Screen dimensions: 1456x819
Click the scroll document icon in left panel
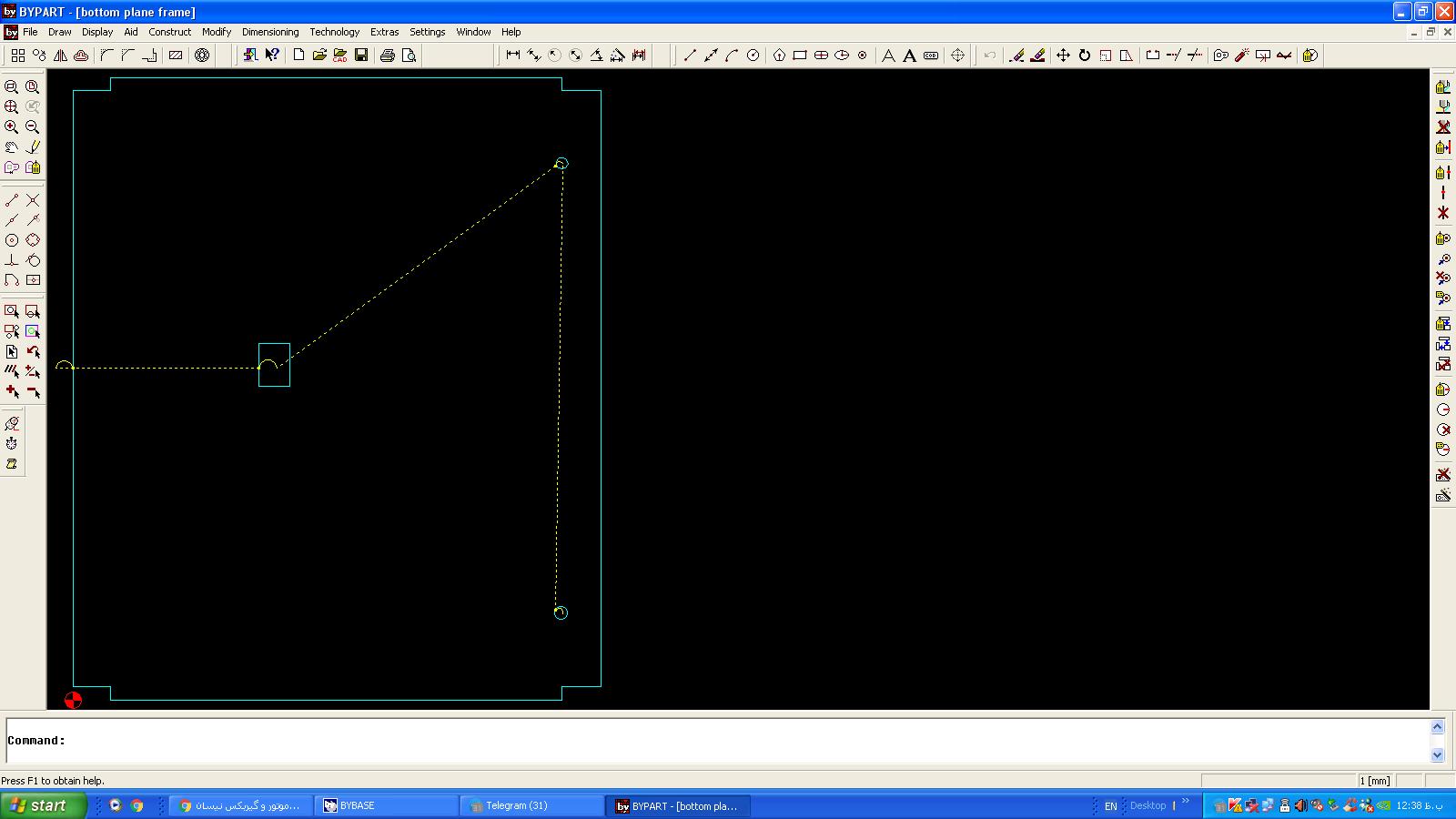[x=12, y=464]
